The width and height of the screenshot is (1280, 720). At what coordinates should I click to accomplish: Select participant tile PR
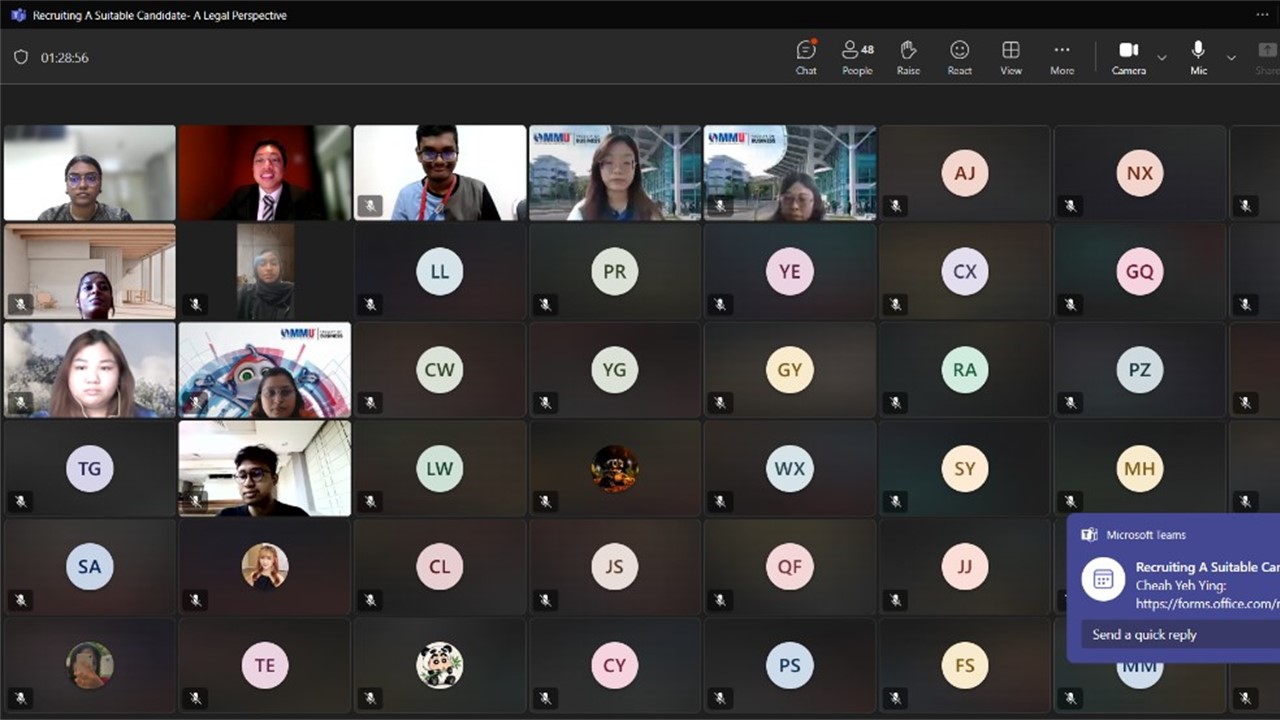coord(614,271)
